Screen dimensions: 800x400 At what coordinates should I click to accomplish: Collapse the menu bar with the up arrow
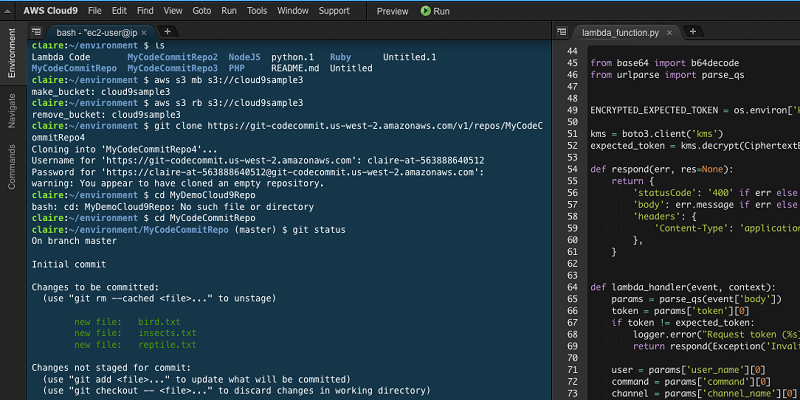[9, 11]
